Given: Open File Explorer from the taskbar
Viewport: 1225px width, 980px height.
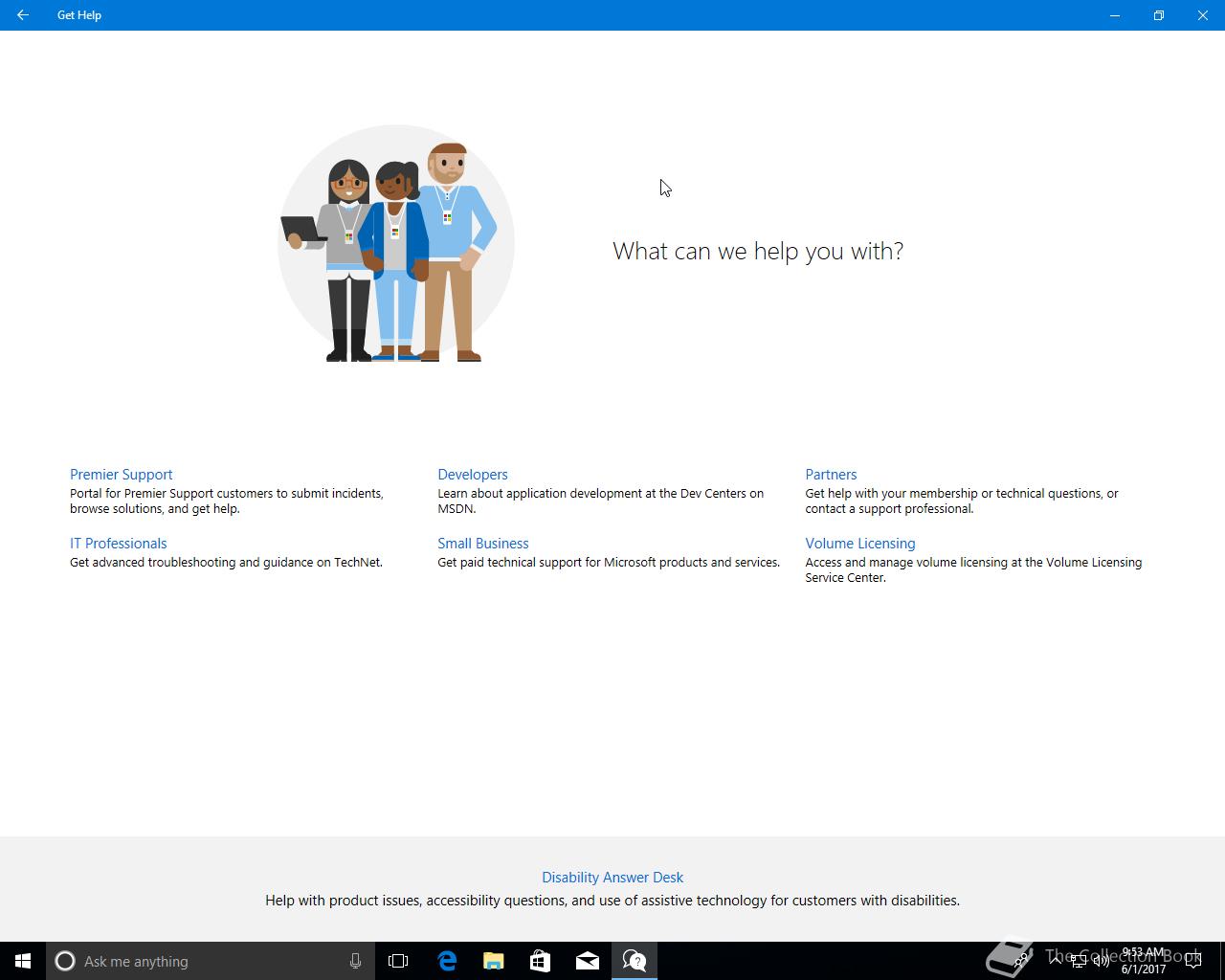Looking at the screenshot, I should pyautogui.click(x=494, y=961).
